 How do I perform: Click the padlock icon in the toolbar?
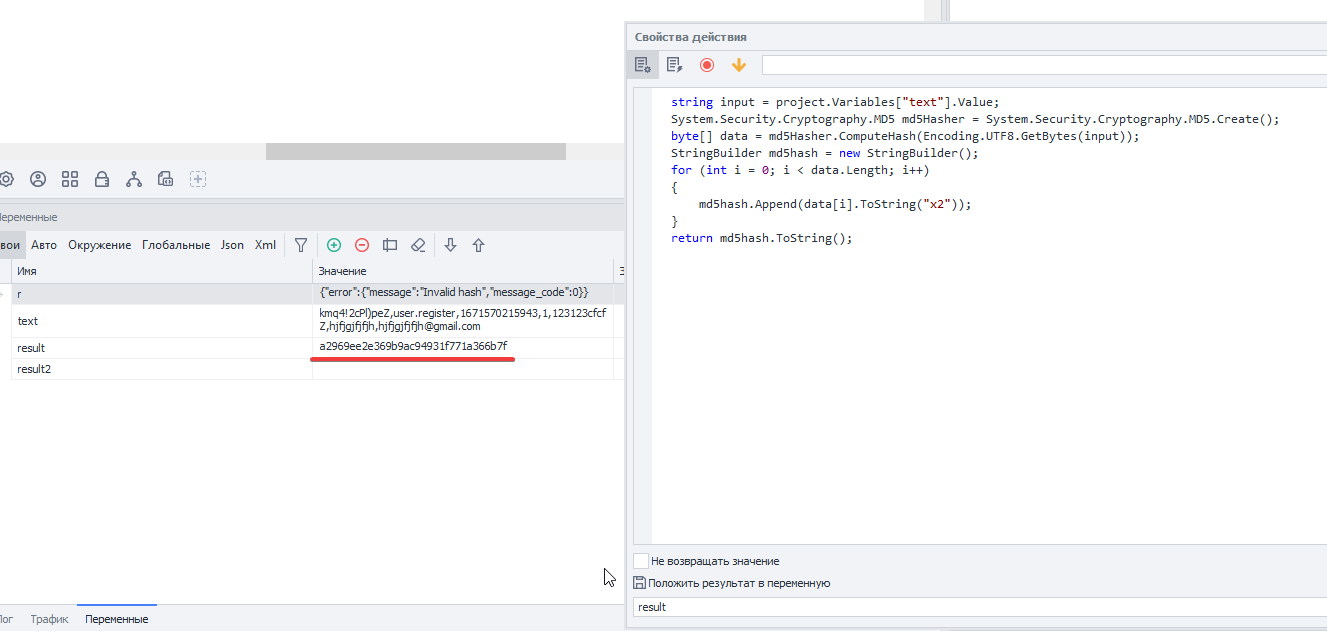pos(102,180)
